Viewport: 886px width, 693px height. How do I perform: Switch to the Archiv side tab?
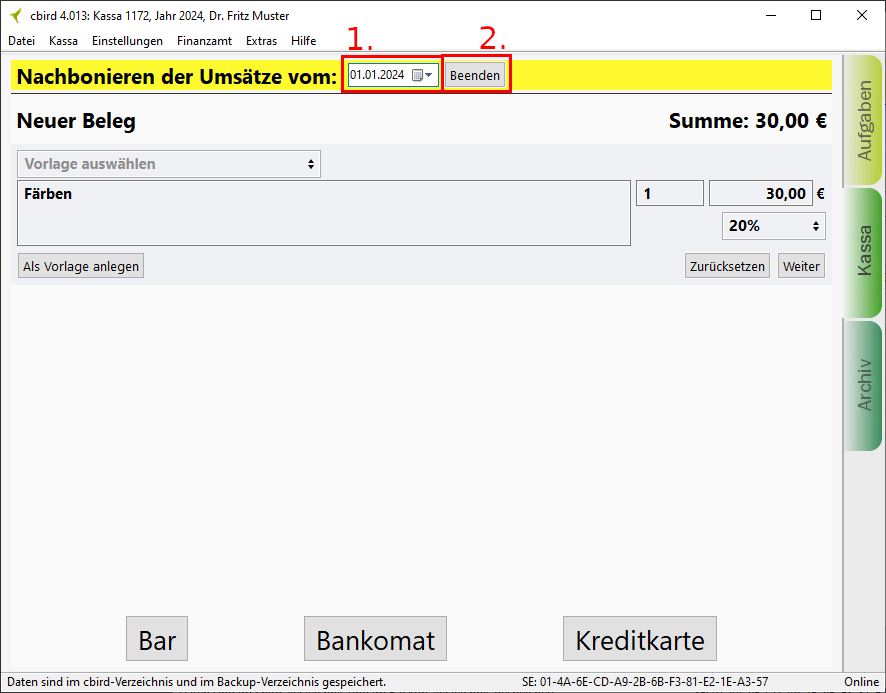pyautogui.click(x=864, y=385)
